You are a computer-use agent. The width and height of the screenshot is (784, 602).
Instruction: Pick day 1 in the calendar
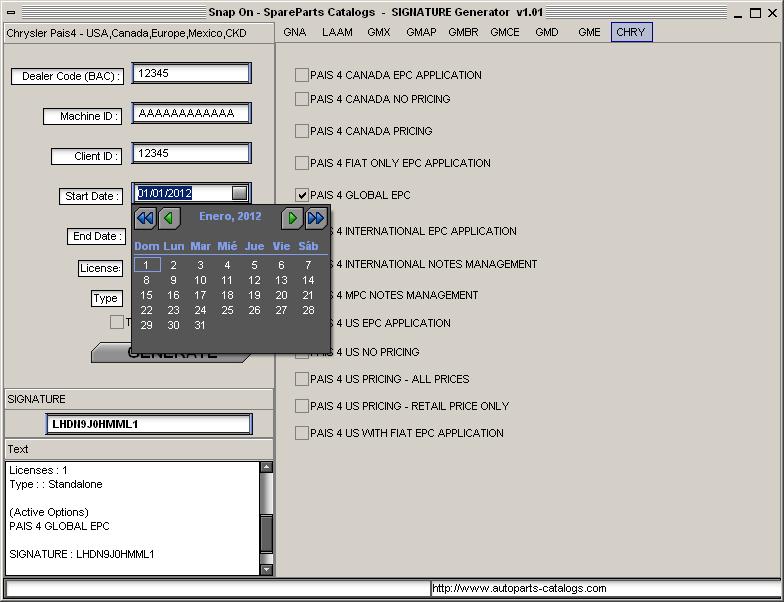coord(147,264)
